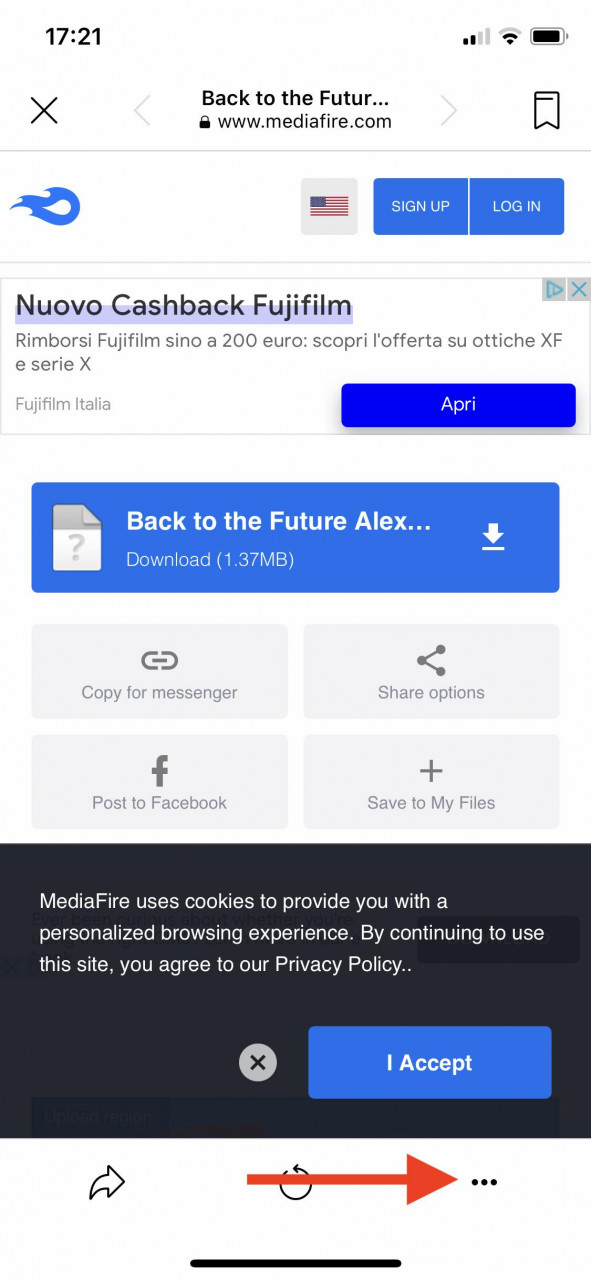The image size is (591, 1280).
Task: Go forward with the right chevron arrow
Action: click(449, 110)
